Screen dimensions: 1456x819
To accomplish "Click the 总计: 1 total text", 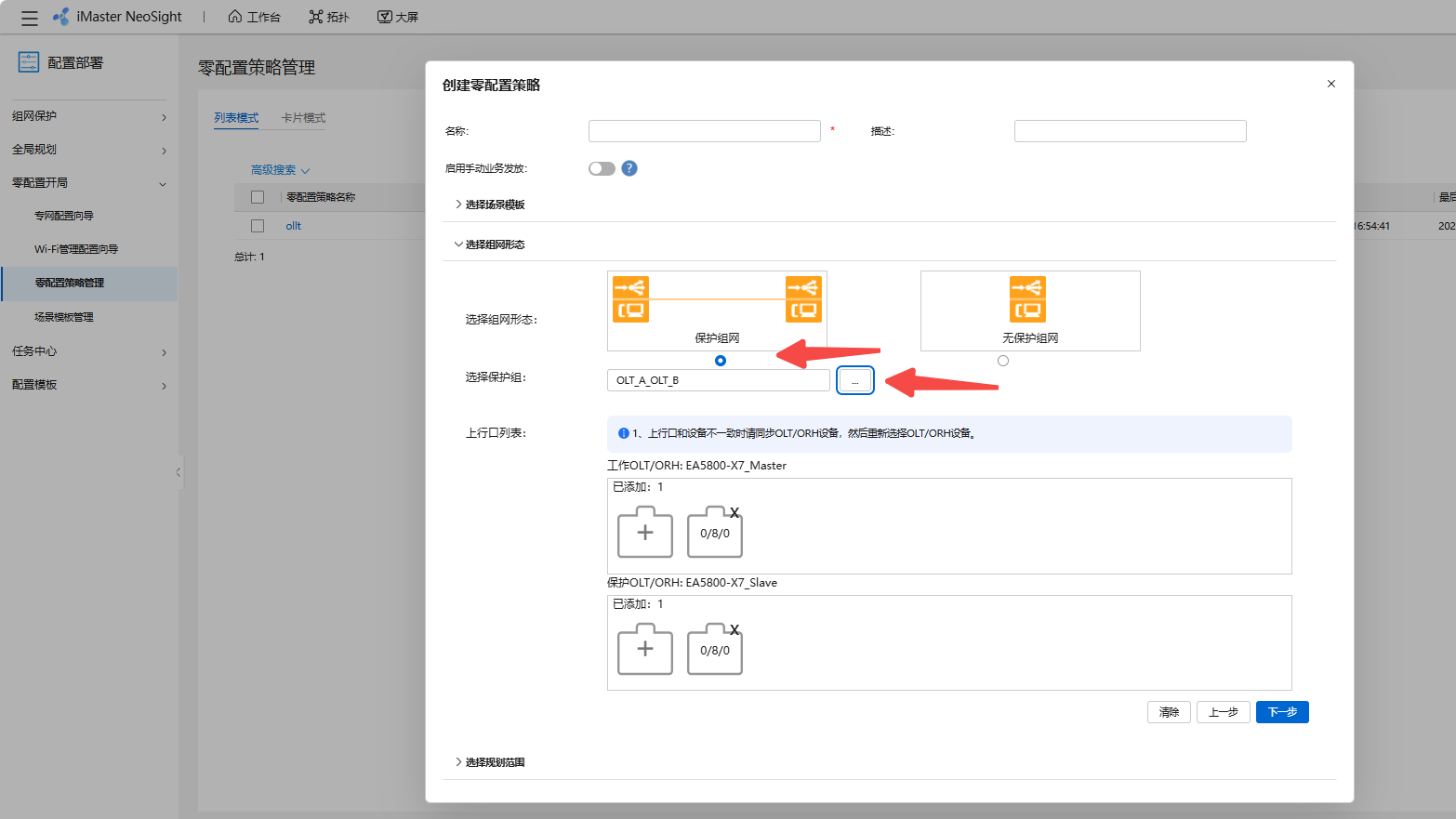I will [x=249, y=257].
